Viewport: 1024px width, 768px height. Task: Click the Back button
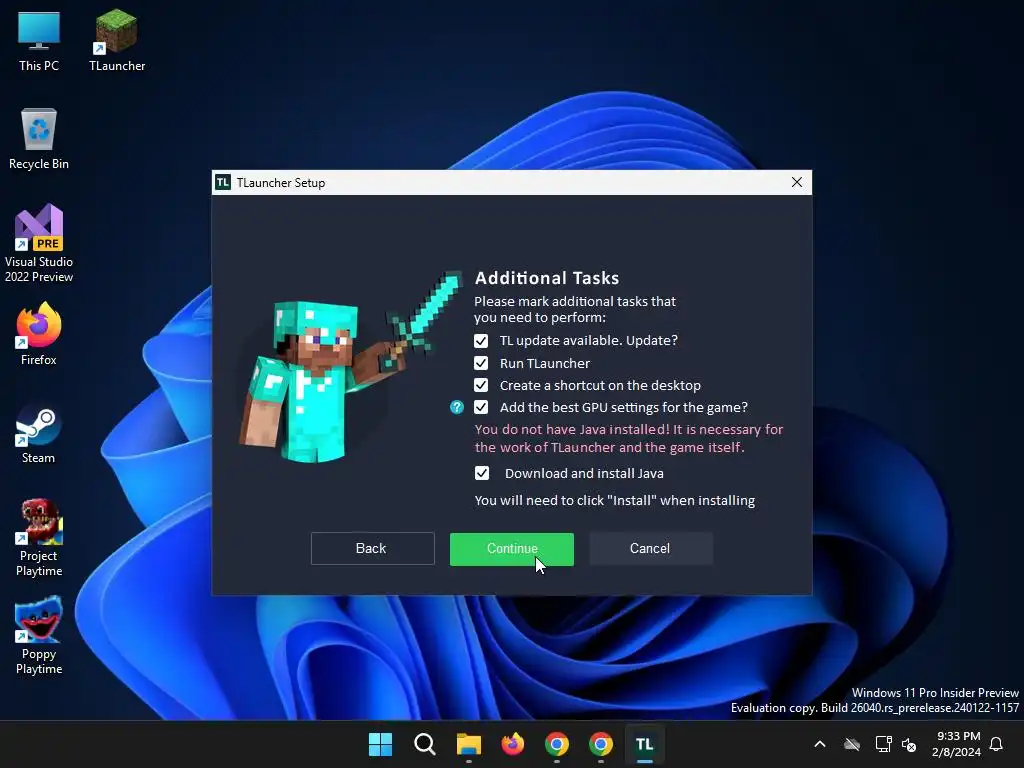[x=372, y=549]
